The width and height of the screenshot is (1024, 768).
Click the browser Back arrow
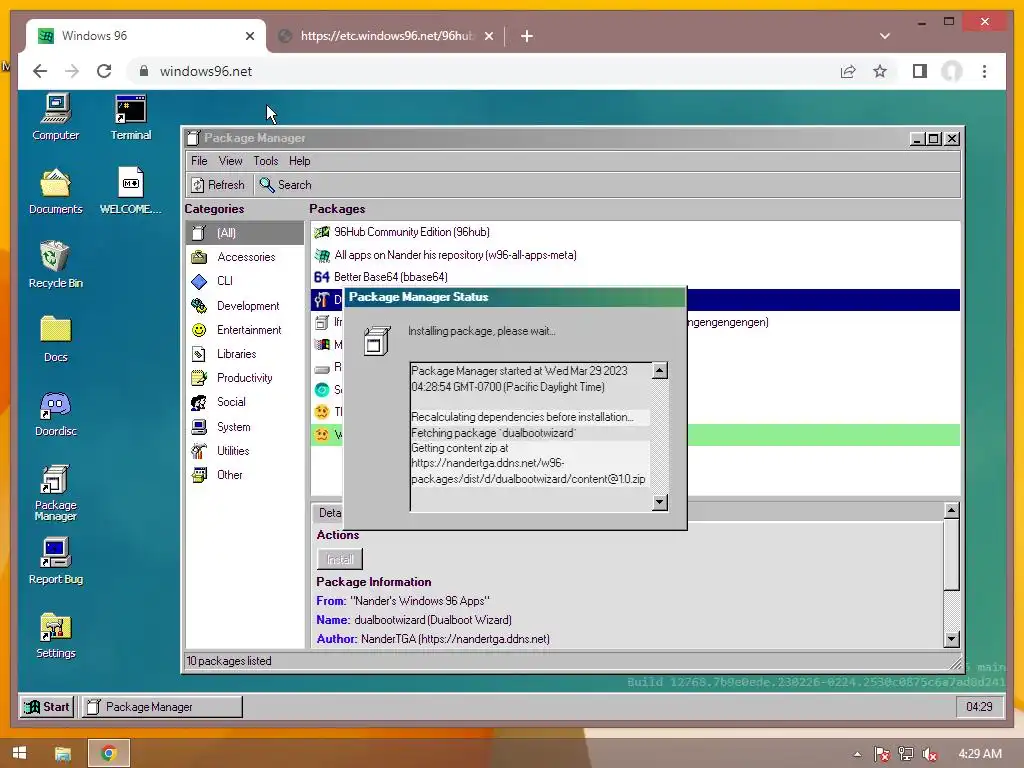tap(40, 71)
